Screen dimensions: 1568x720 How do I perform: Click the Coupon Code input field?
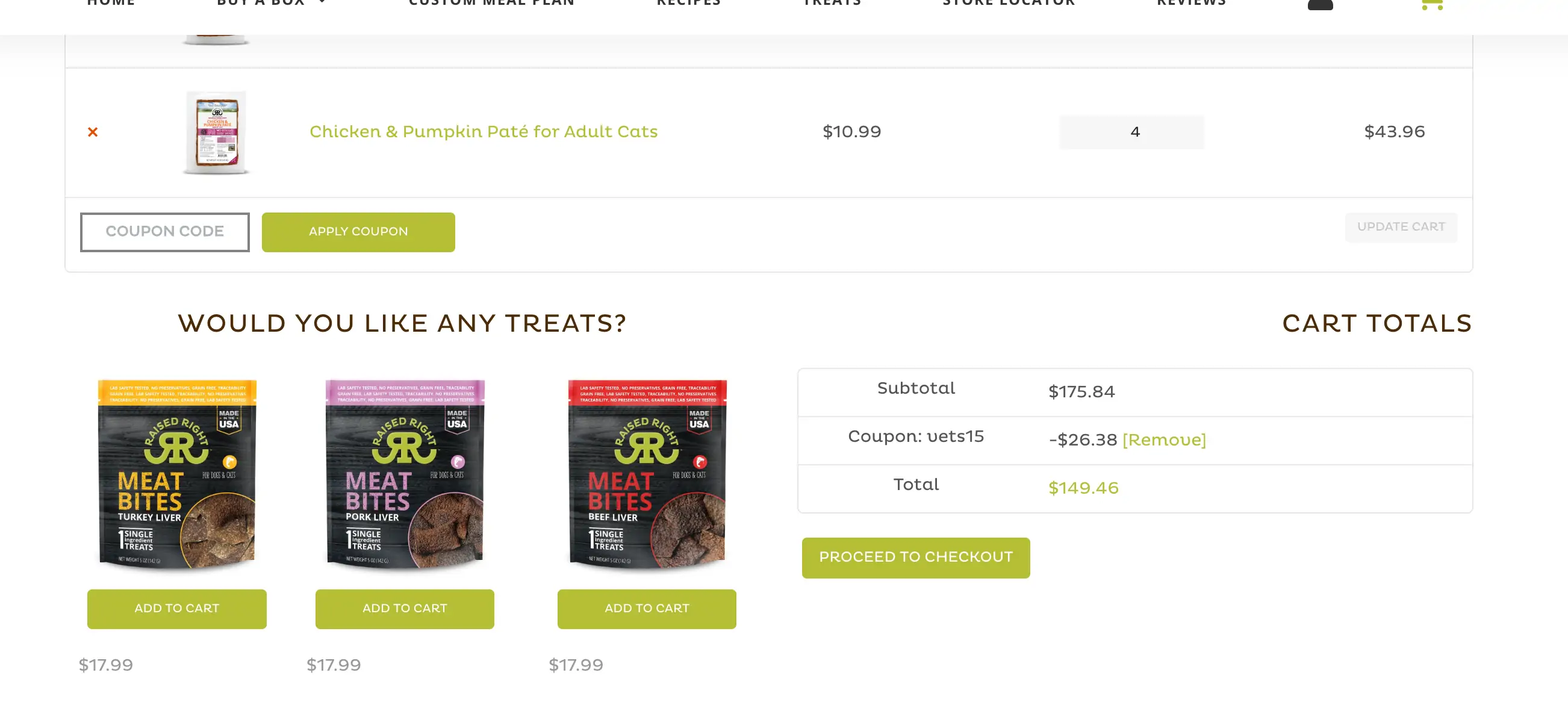click(164, 232)
